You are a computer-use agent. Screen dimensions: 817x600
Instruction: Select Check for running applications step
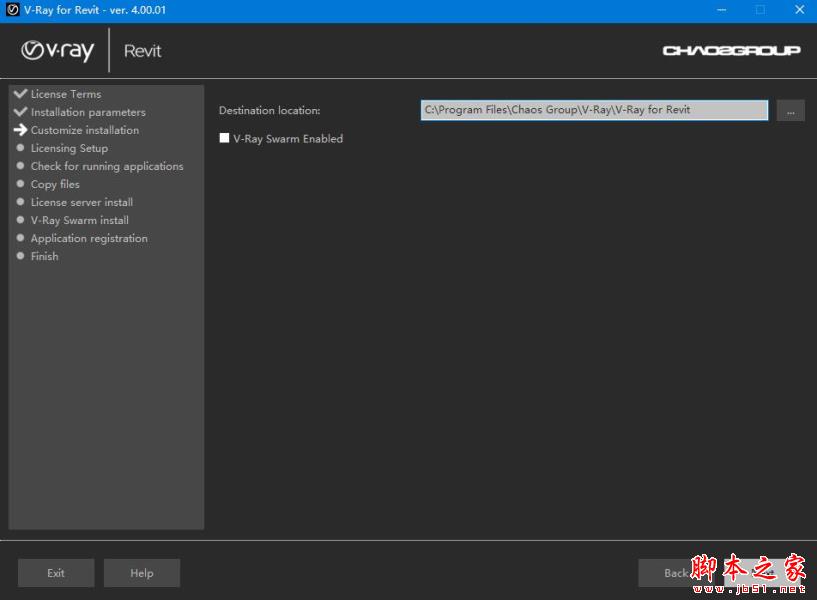point(107,166)
